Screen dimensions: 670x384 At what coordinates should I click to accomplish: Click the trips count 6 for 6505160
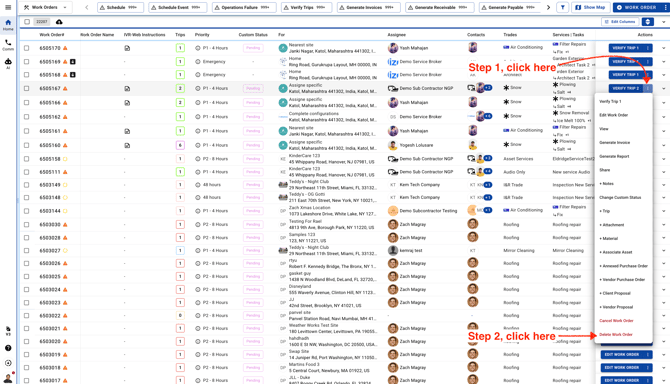[180, 145]
